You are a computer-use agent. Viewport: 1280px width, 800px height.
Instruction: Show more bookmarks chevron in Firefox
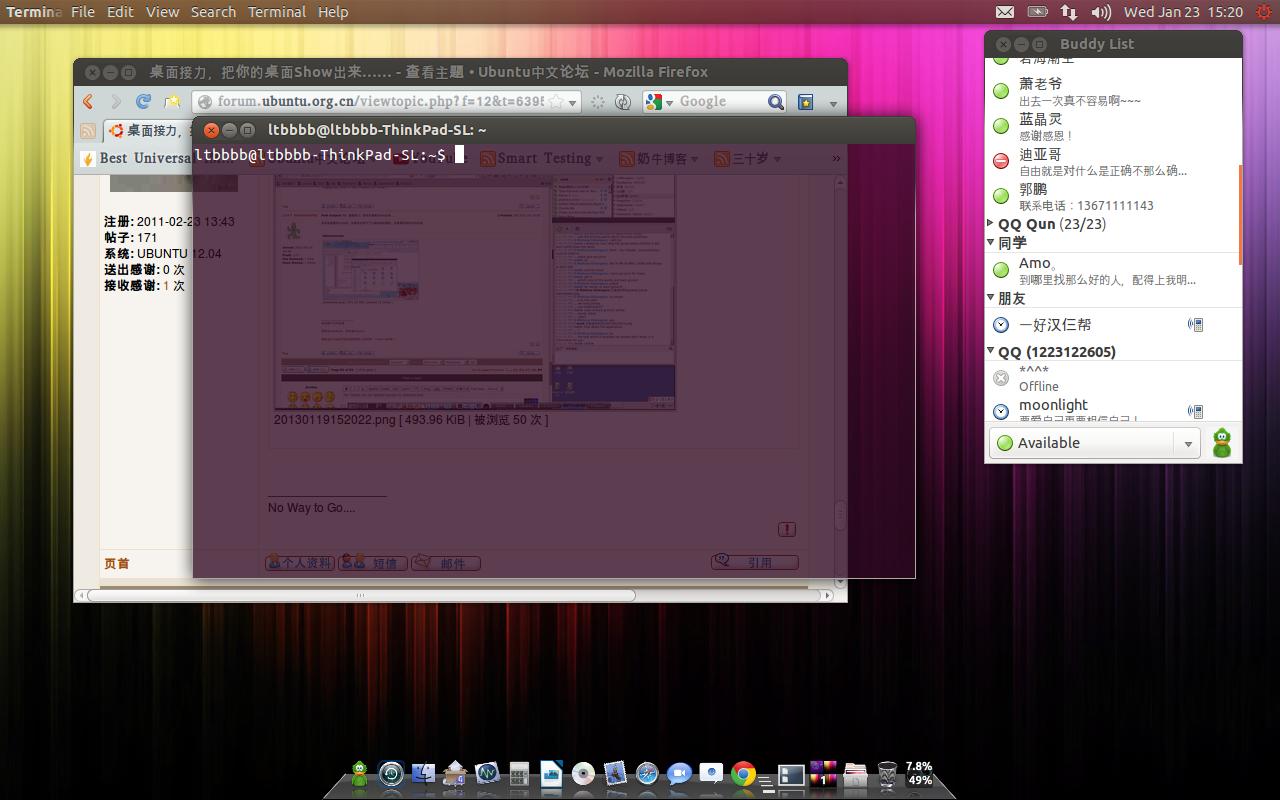[836, 158]
